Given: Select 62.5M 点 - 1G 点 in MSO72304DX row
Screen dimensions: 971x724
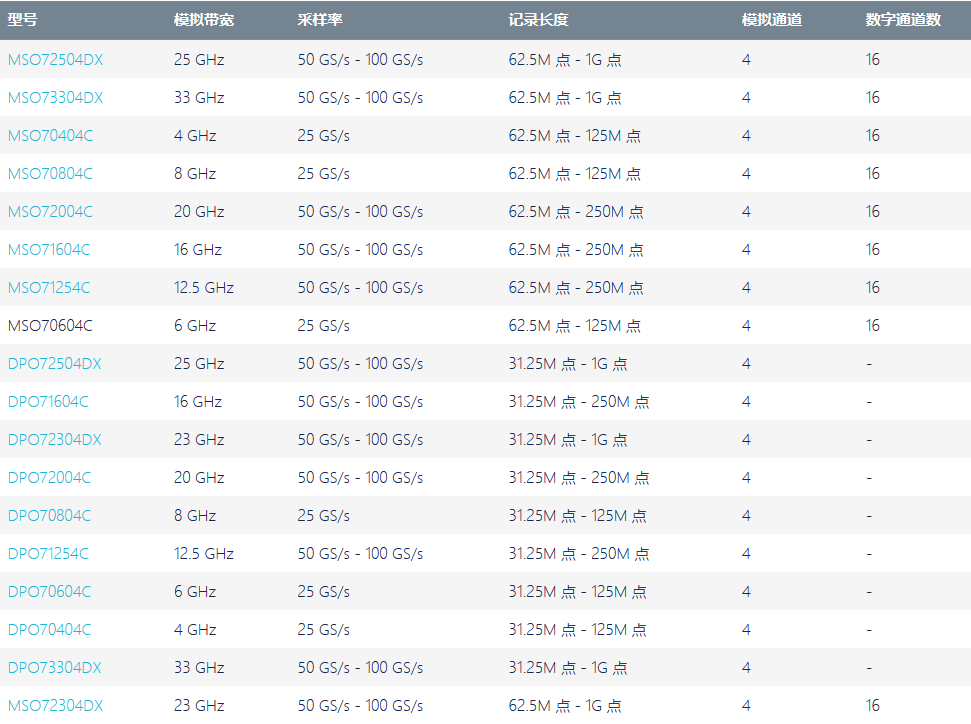Looking at the screenshot, I should (565, 705).
